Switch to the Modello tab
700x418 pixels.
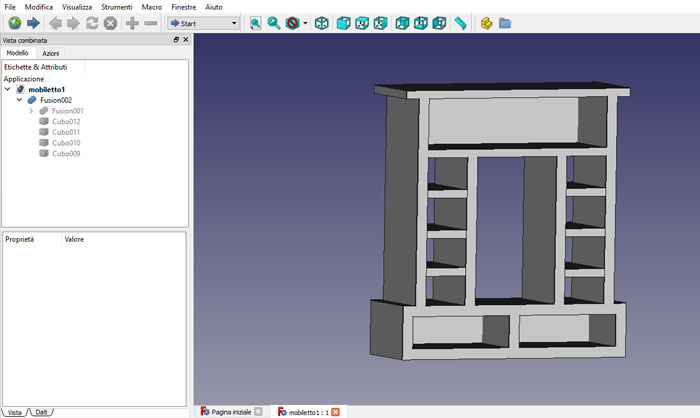tap(17, 53)
